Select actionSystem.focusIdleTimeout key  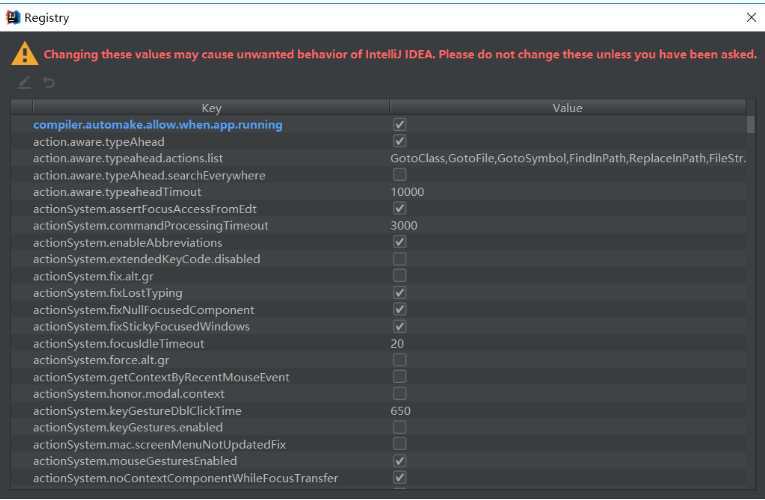(119, 344)
